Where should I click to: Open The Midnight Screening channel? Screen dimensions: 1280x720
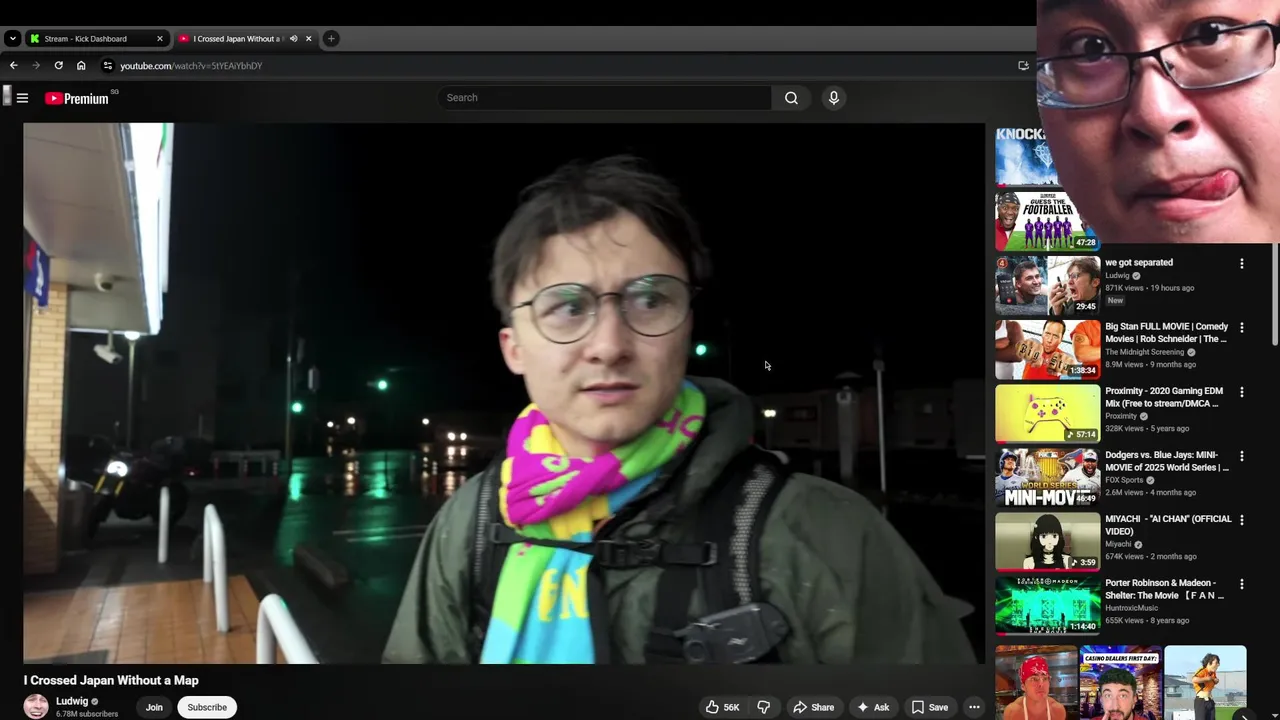click(1145, 352)
